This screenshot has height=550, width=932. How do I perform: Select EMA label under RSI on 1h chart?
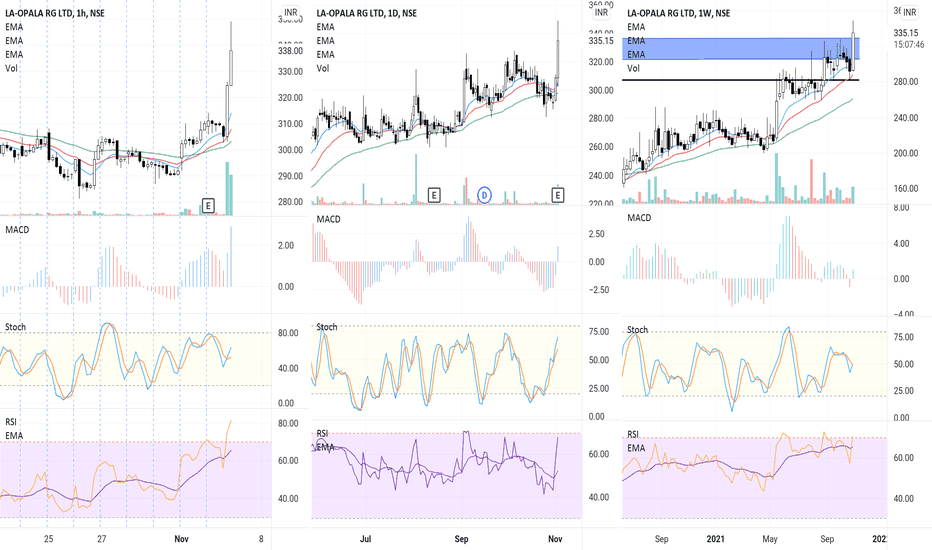point(14,435)
